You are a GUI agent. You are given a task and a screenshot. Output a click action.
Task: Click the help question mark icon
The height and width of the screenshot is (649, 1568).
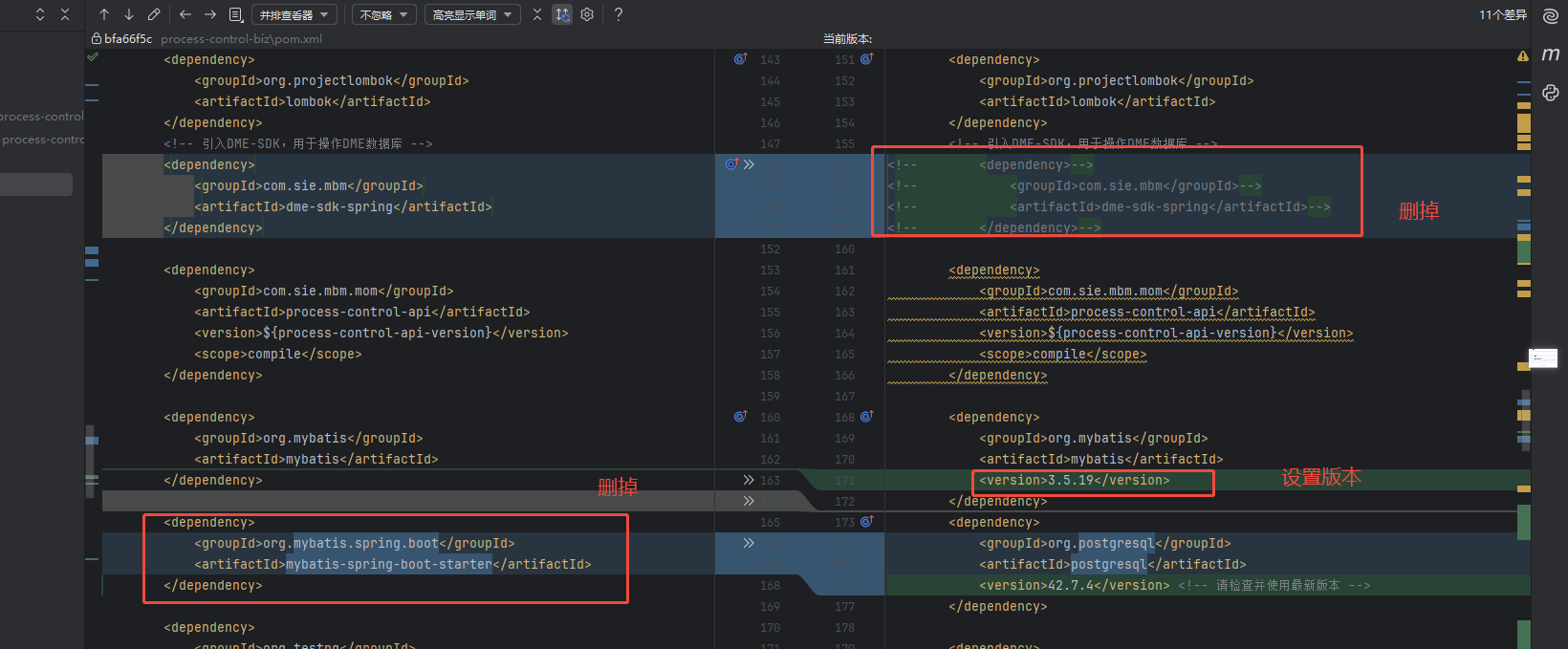[619, 14]
